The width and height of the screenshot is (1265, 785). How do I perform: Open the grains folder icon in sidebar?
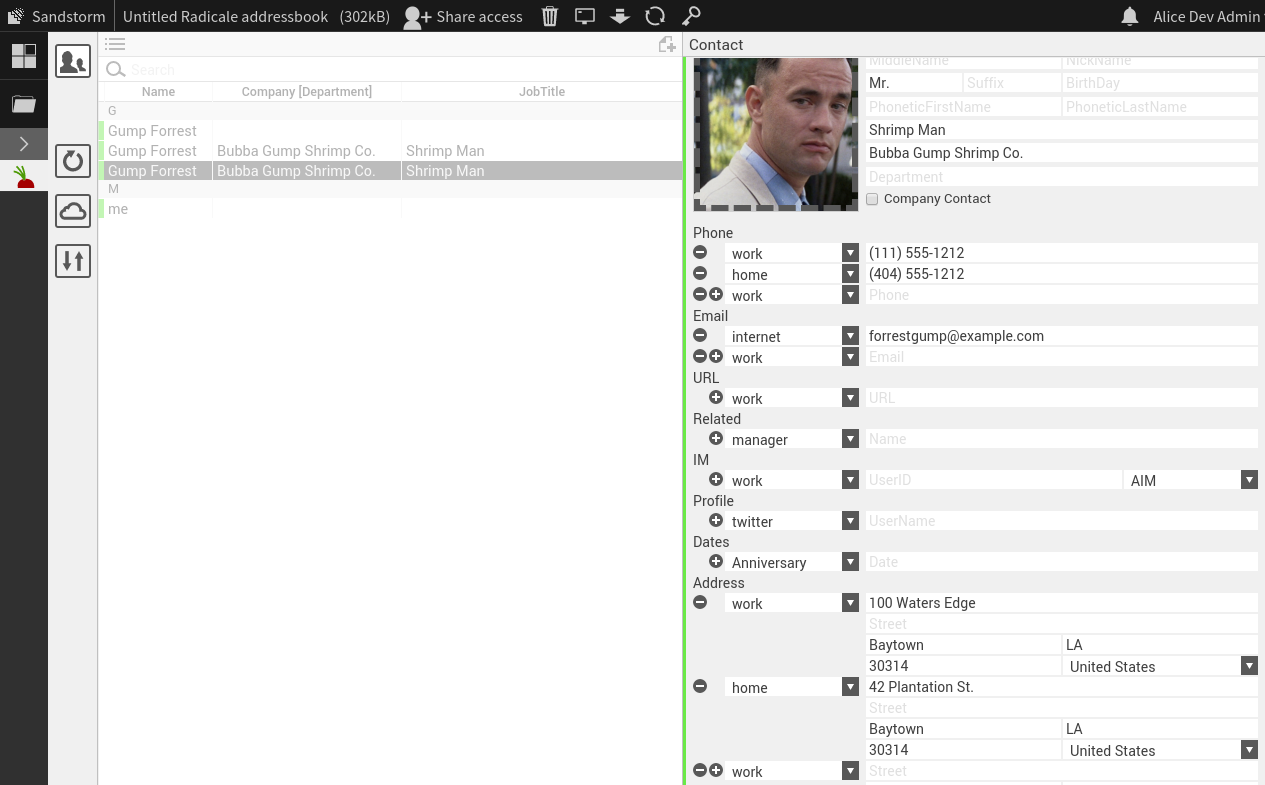point(24,104)
